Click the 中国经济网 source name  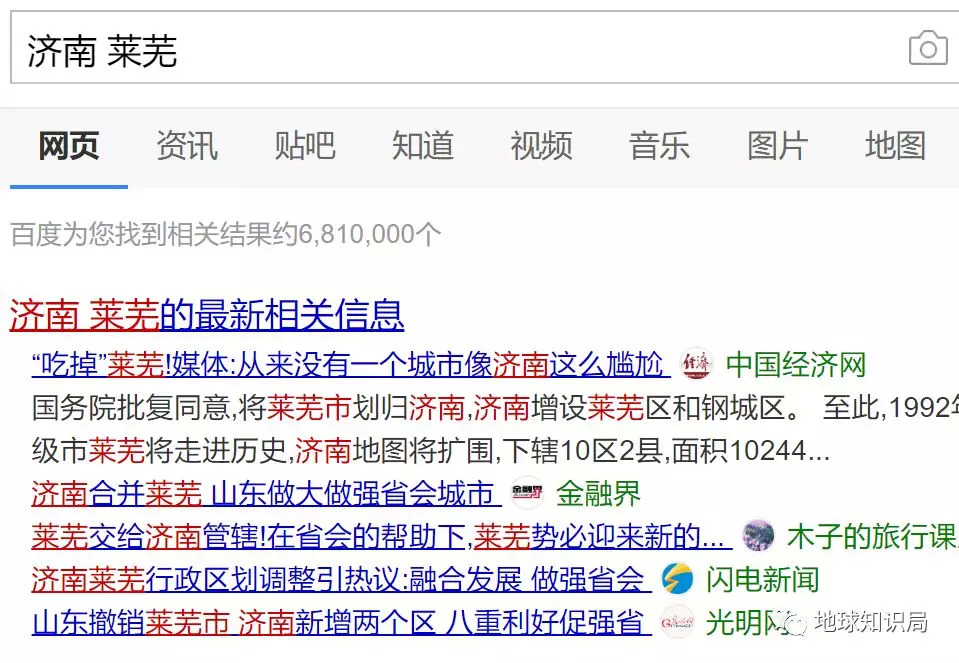tap(796, 365)
